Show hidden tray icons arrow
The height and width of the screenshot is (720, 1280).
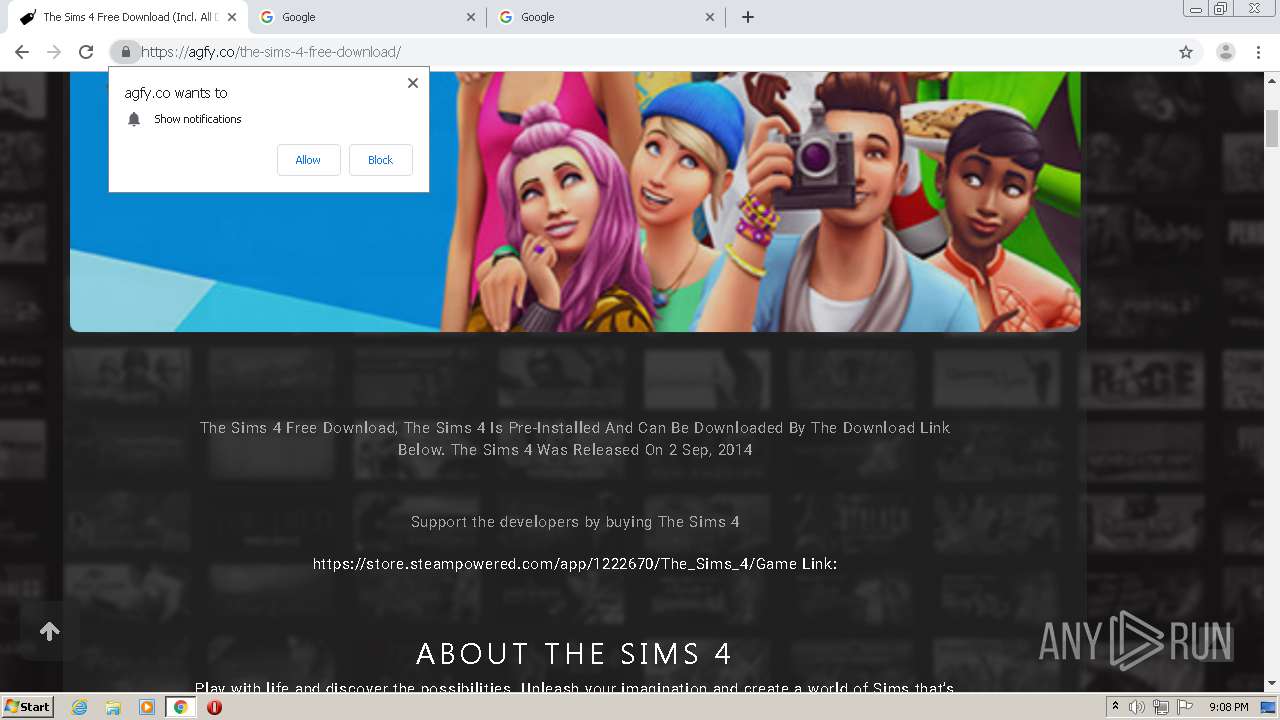point(1115,707)
